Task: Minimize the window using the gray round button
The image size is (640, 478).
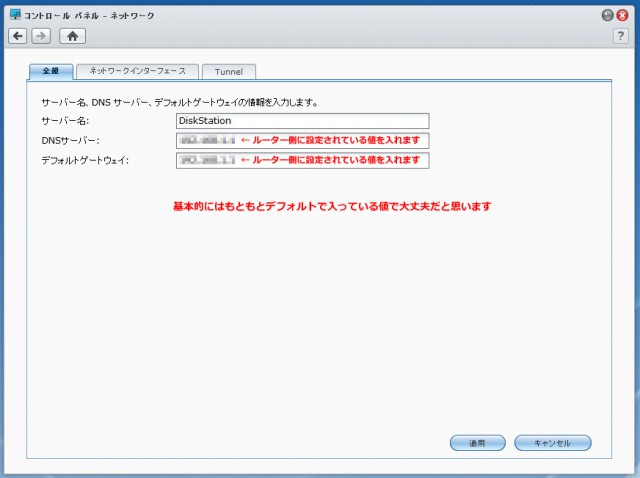Action: point(607,15)
